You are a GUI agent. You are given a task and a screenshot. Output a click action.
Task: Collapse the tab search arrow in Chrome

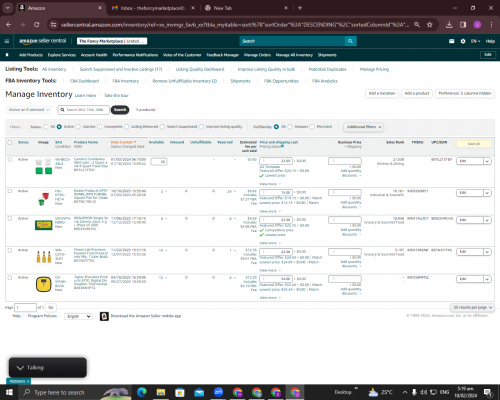pyautogui.click(x=7, y=8)
